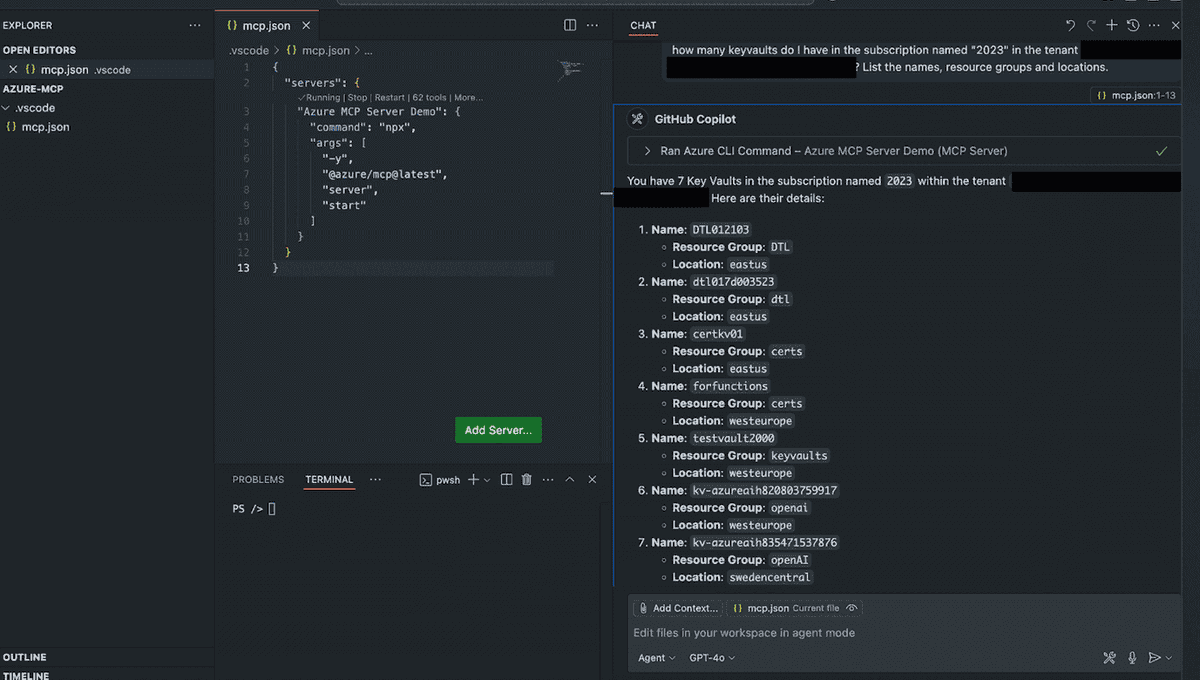The width and height of the screenshot is (1200, 680).
Task: Select the mcp.json editor tab
Action: (x=265, y=26)
